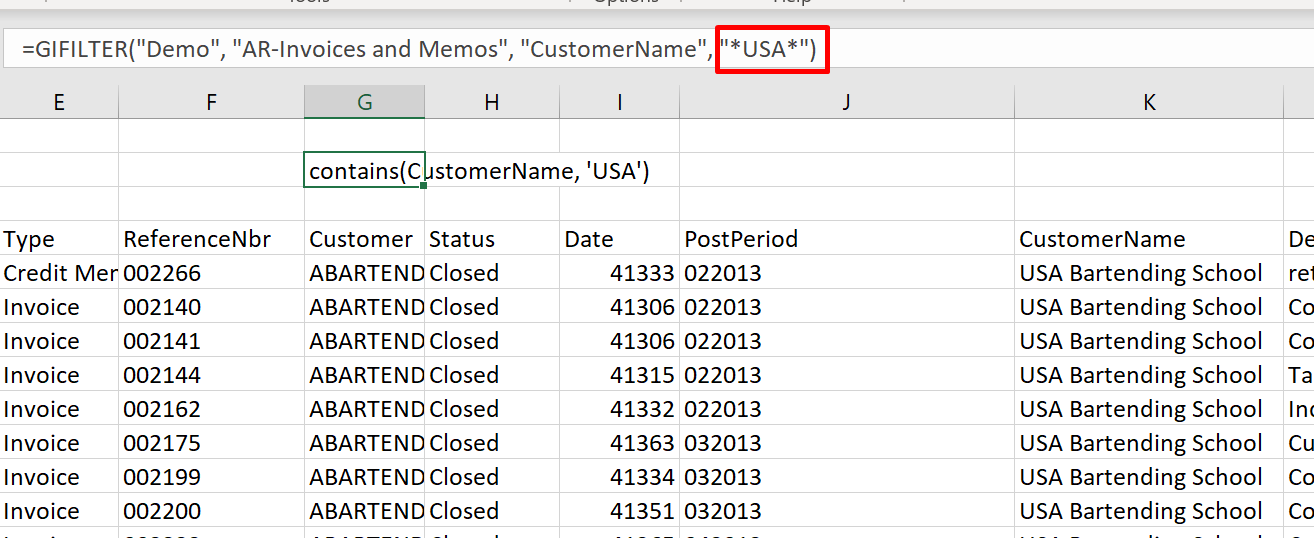
Task: Click the Date header cell
Action: (620, 239)
